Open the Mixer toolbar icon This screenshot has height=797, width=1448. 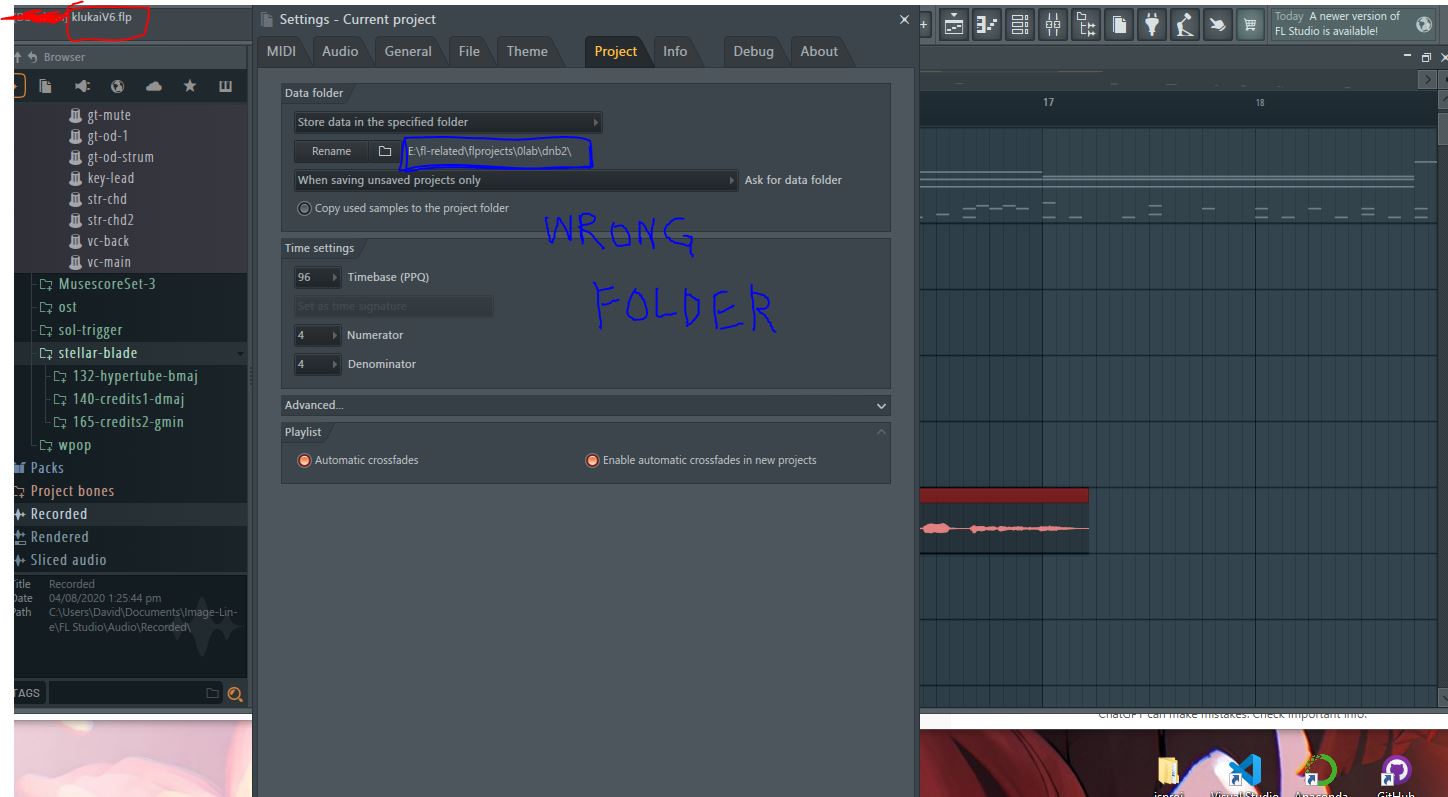click(1053, 24)
